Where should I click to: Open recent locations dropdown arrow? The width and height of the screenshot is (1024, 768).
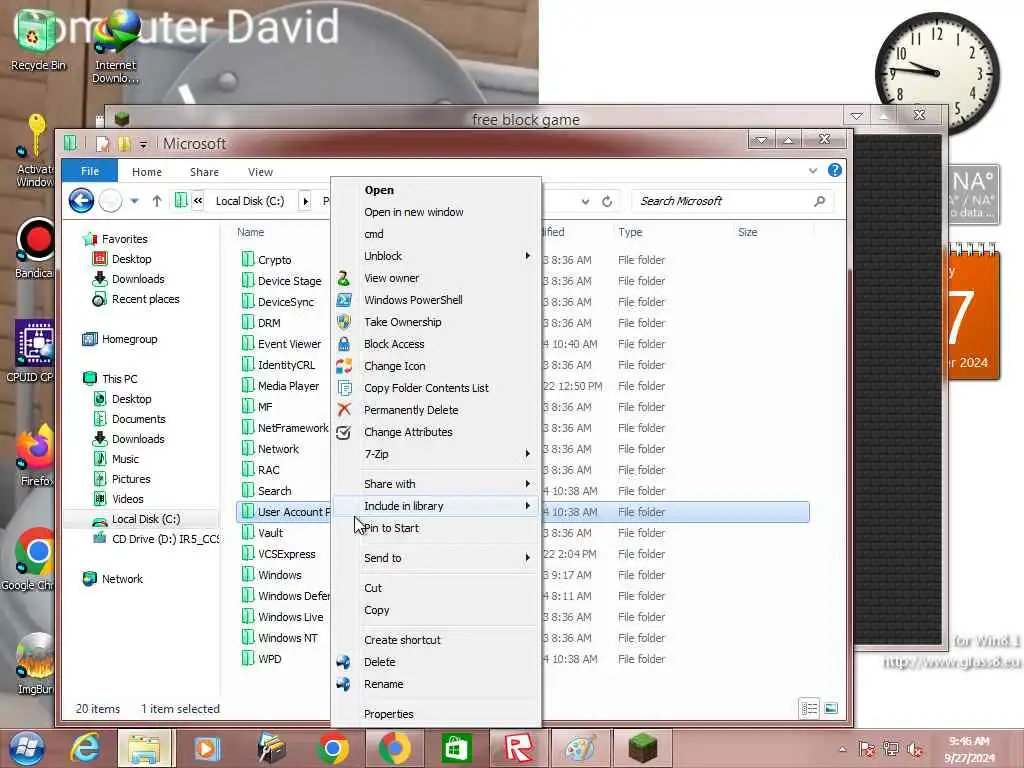click(135, 201)
